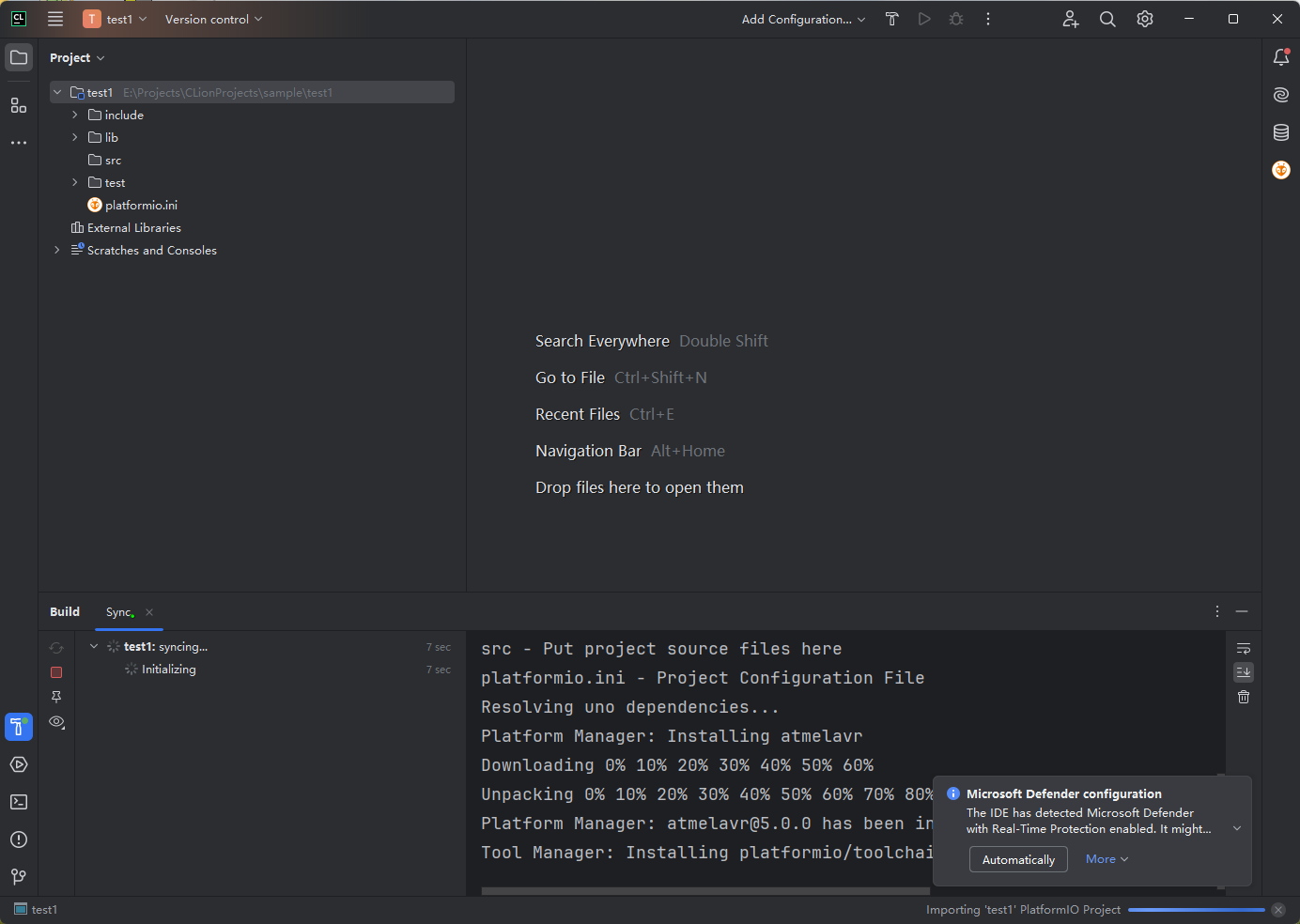Expand the test folder
The width and height of the screenshot is (1300, 924).
75,182
